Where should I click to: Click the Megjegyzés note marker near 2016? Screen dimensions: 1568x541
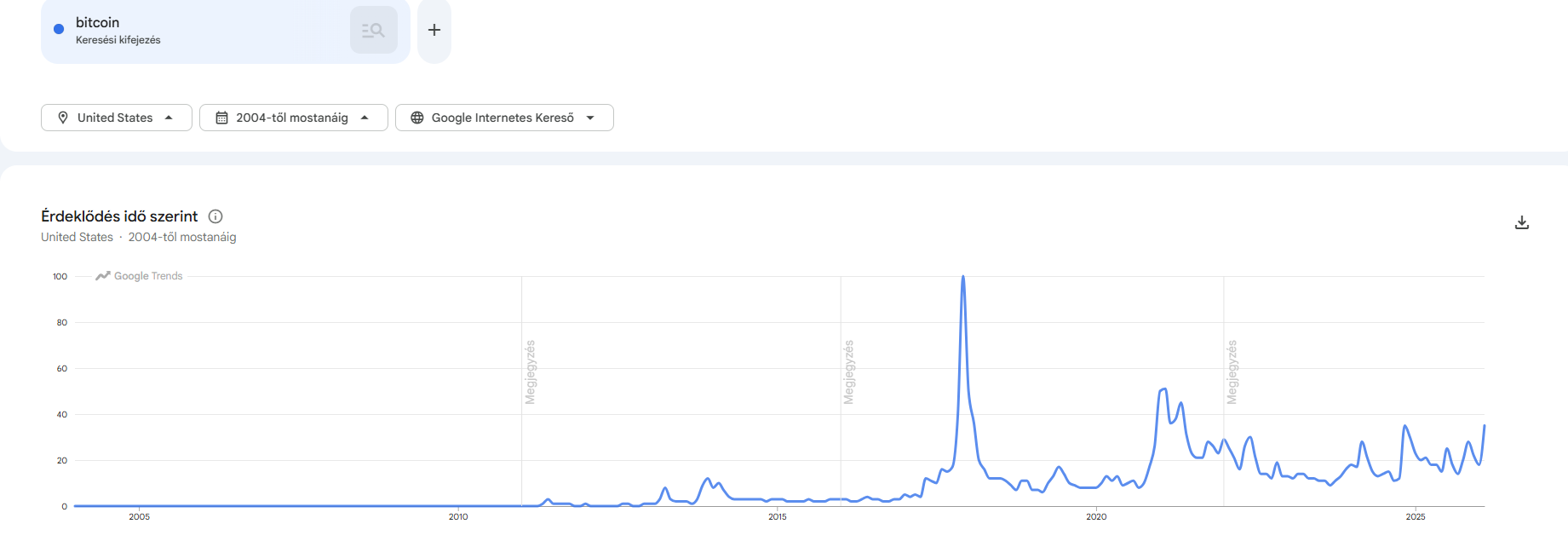848,372
